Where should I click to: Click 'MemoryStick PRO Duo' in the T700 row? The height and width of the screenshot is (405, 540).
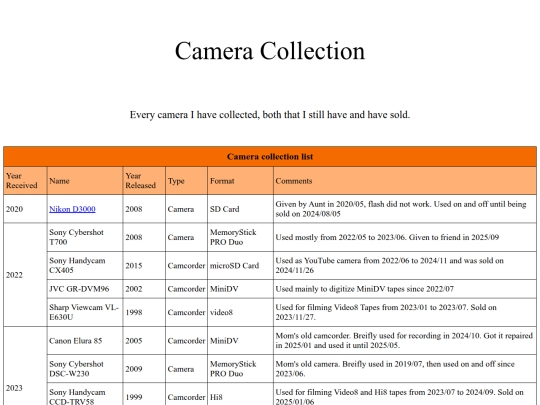(240, 237)
